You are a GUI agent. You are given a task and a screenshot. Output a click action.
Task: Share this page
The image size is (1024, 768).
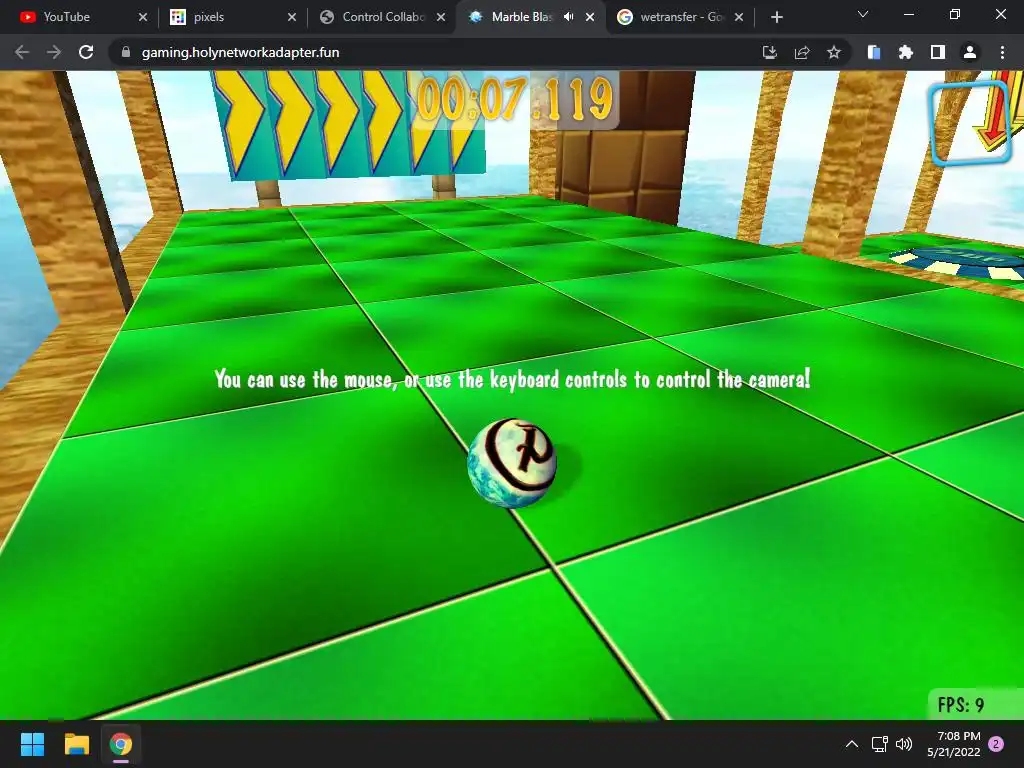click(802, 52)
